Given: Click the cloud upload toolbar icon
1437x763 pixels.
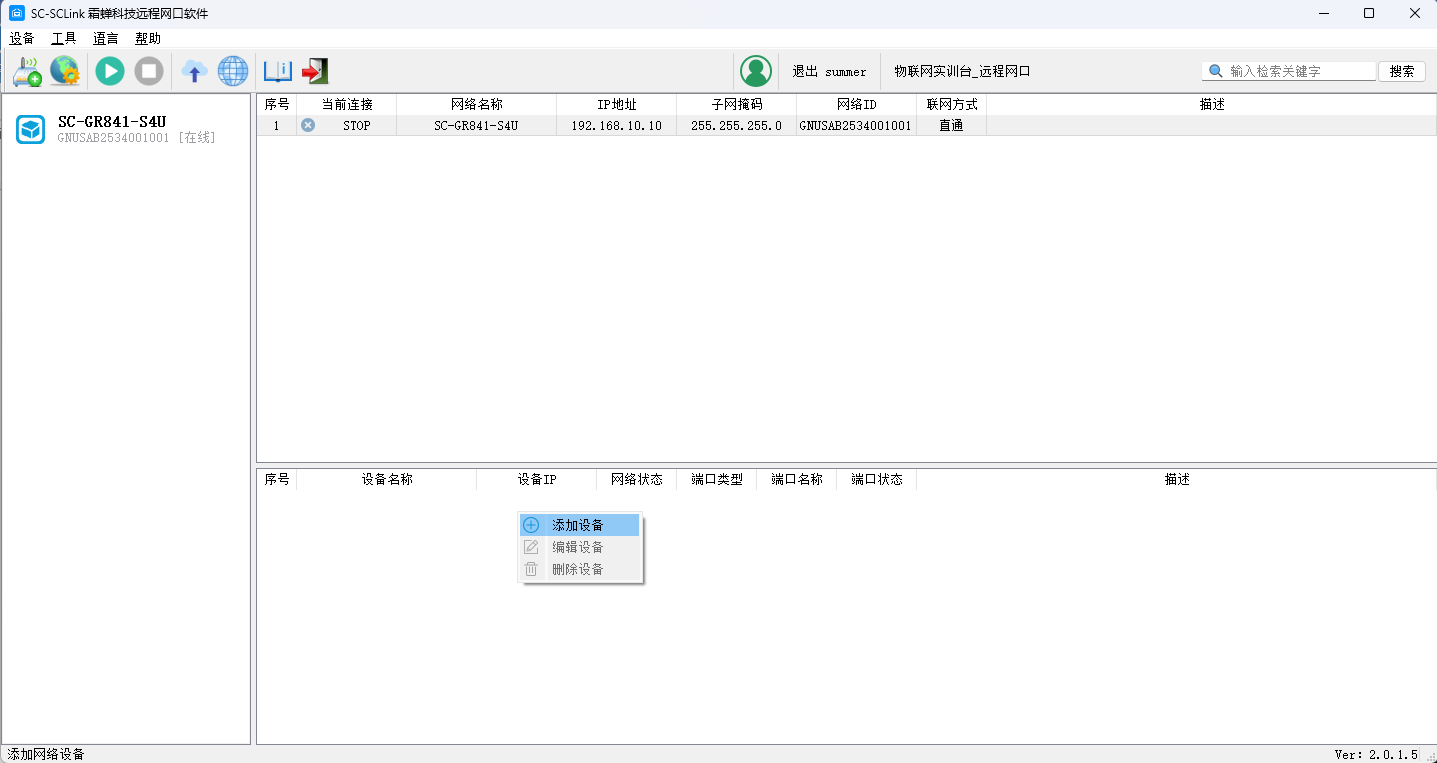Looking at the screenshot, I should coord(194,71).
